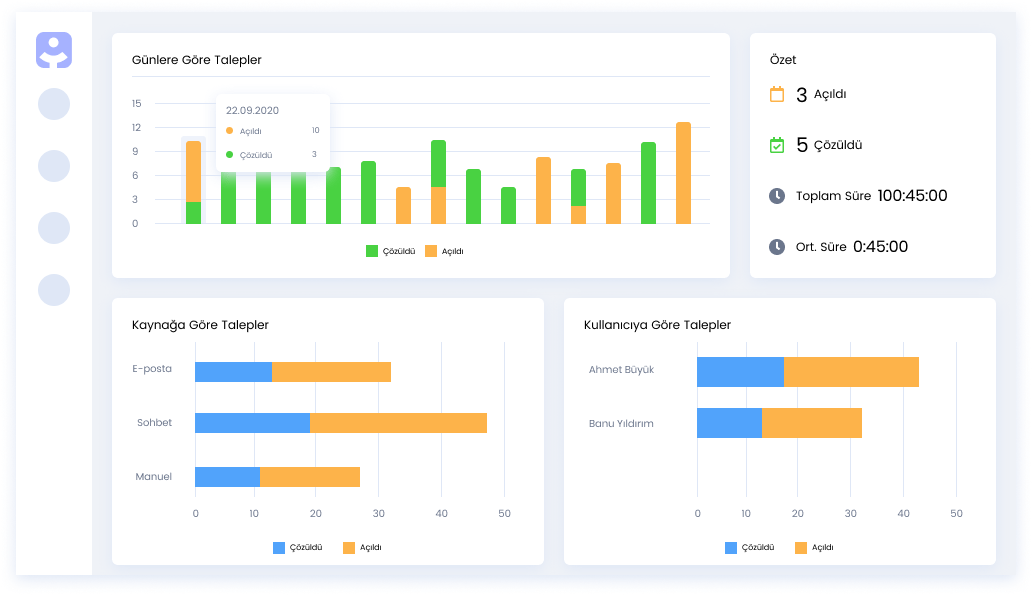Click Banu Yıldırım's blue bar segment
Viewport: 1032px width, 595px height.
click(x=729, y=423)
